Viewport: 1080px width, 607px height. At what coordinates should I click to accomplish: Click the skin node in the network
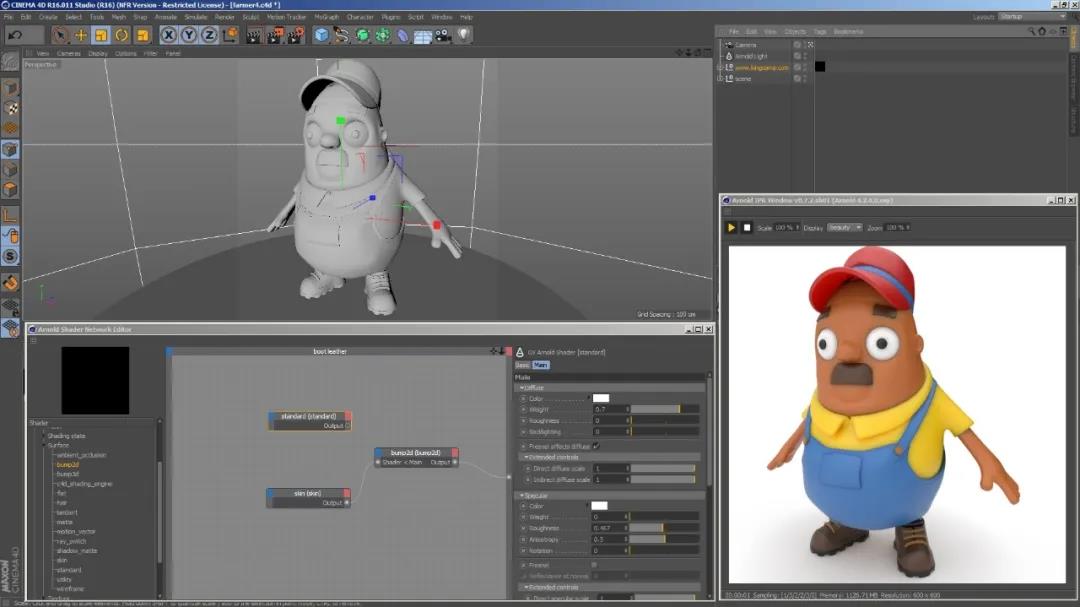pos(308,493)
